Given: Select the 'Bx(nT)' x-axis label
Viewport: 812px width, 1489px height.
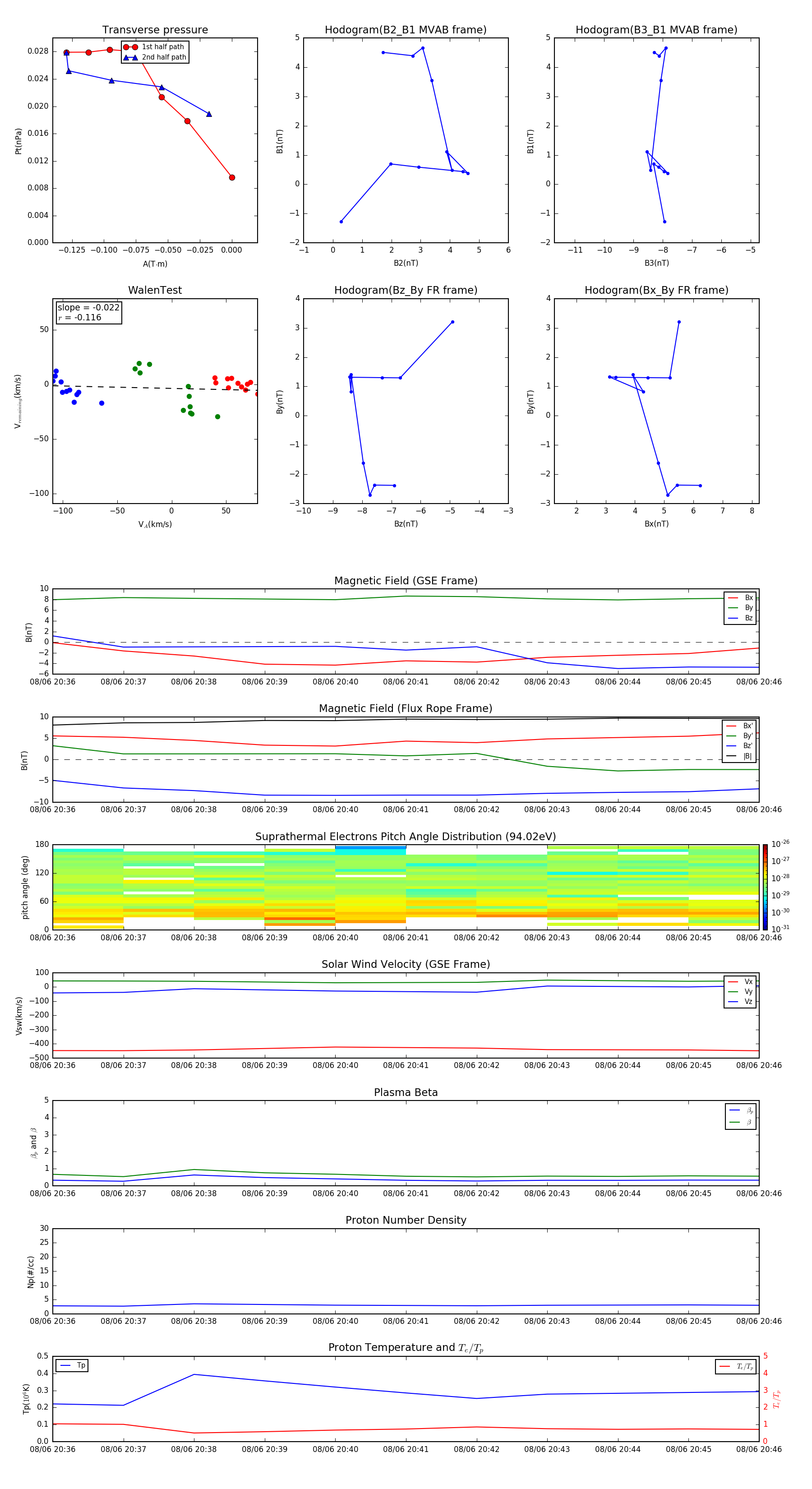Looking at the screenshot, I should pyautogui.click(x=656, y=524).
